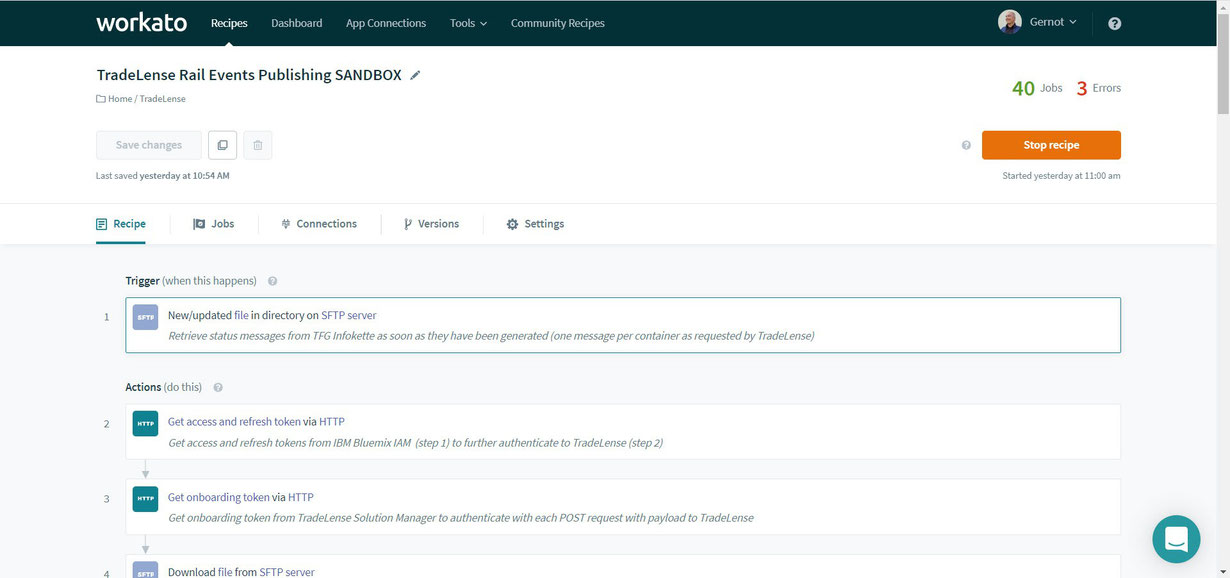This screenshot has height=578, width=1230.
Task: Click the SFTP icon in trigger step 1
Action: coord(145,316)
